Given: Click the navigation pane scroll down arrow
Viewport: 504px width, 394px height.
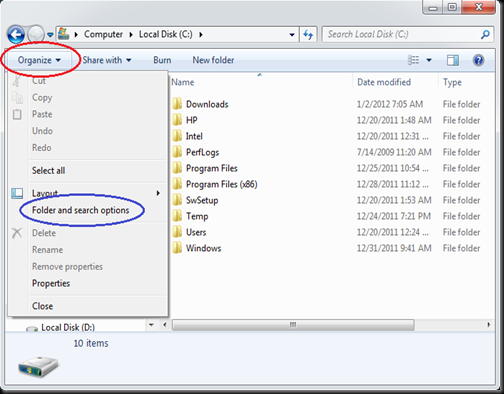Looking at the screenshot, I should click(151, 324).
